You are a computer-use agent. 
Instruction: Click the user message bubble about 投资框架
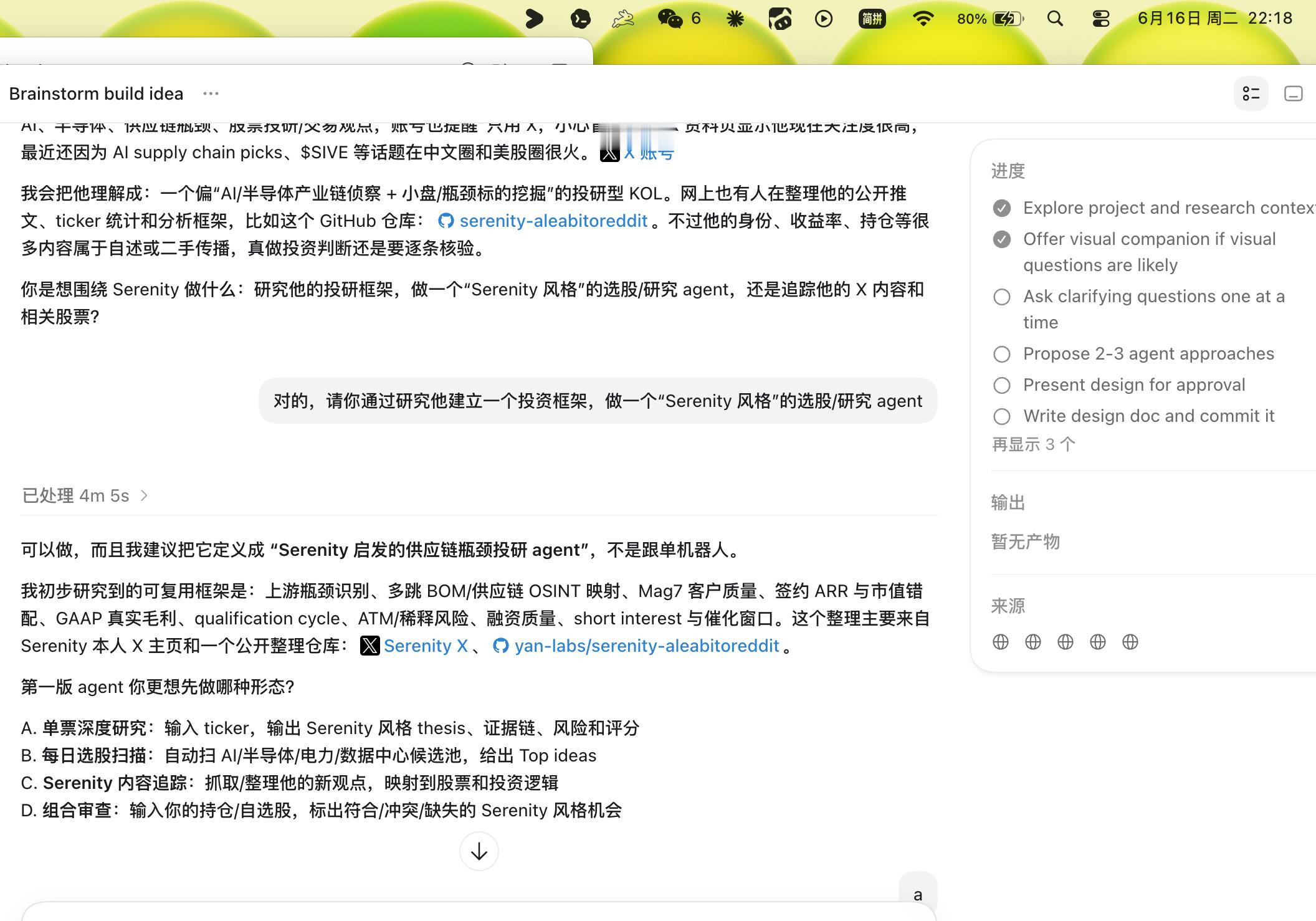(598, 401)
